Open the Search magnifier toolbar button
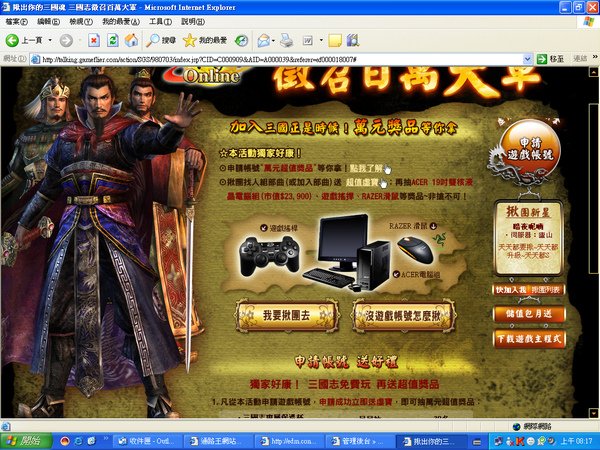Viewport: 600px width, 450px height. point(161,40)
